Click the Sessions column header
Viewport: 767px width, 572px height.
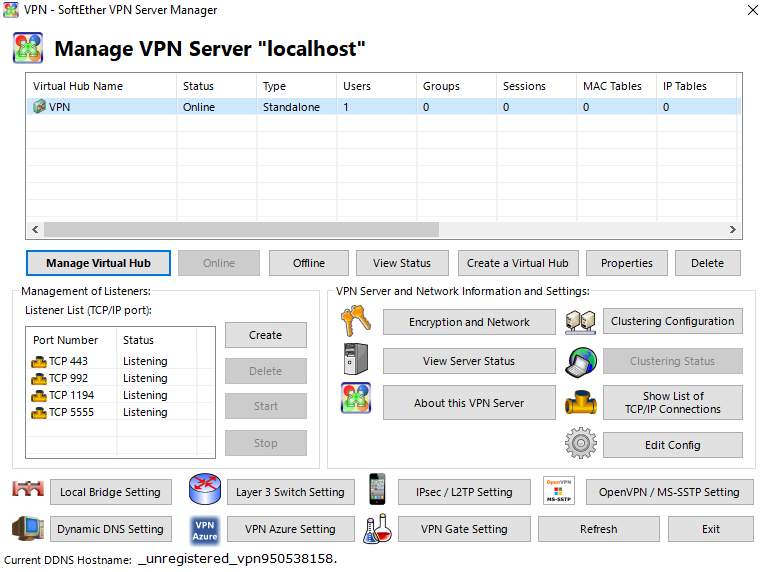[x=537, y=86]
